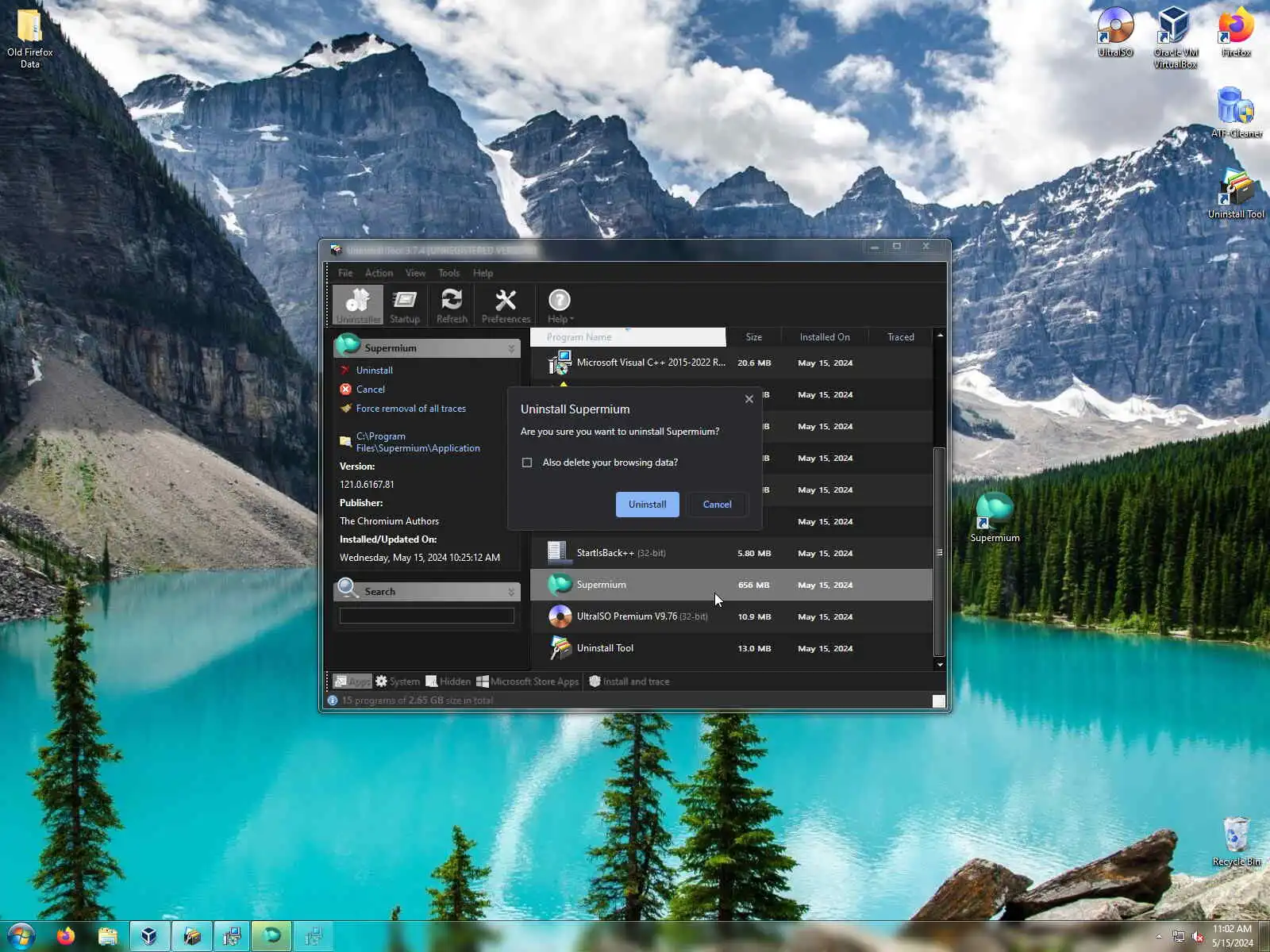Open the Help menu in menu bar
Image resolution: width=1270 pixels, height=952 pixels.
coord(483,273)
